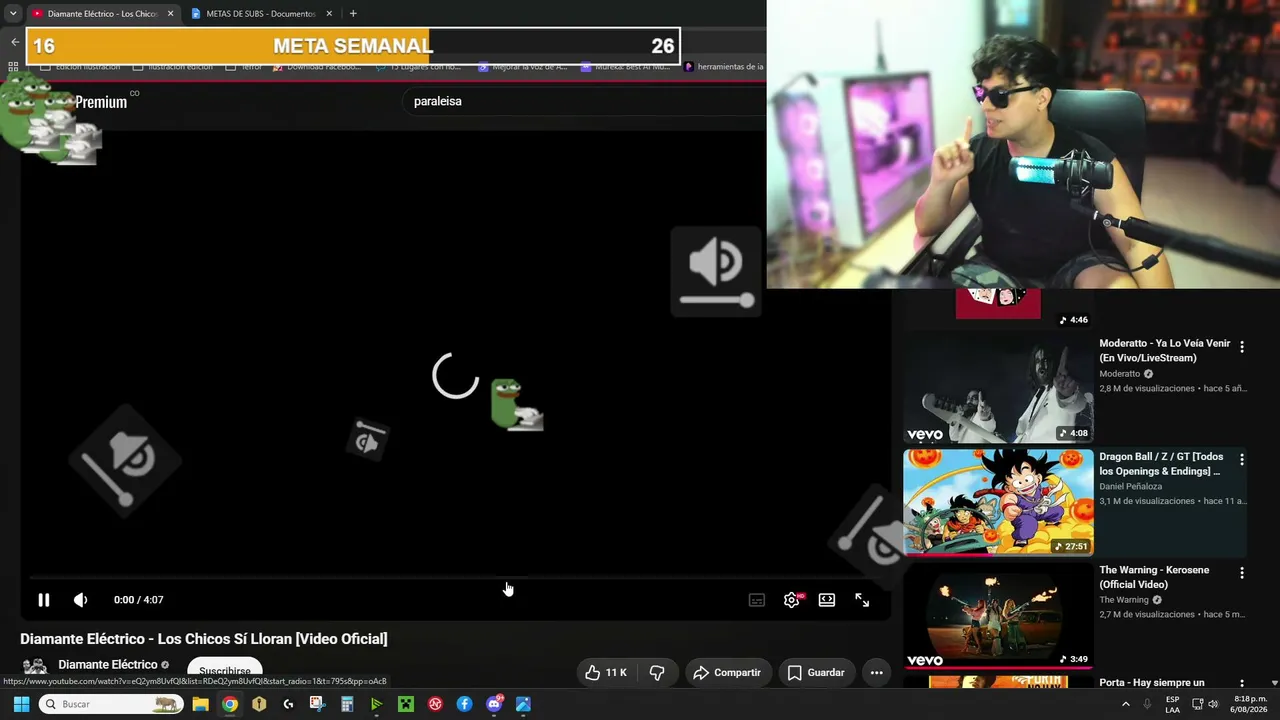Screen dimensions: 1280x720
Task: Switch the player to theater mode
Action: pyautogui.click(x=827, y=600)
